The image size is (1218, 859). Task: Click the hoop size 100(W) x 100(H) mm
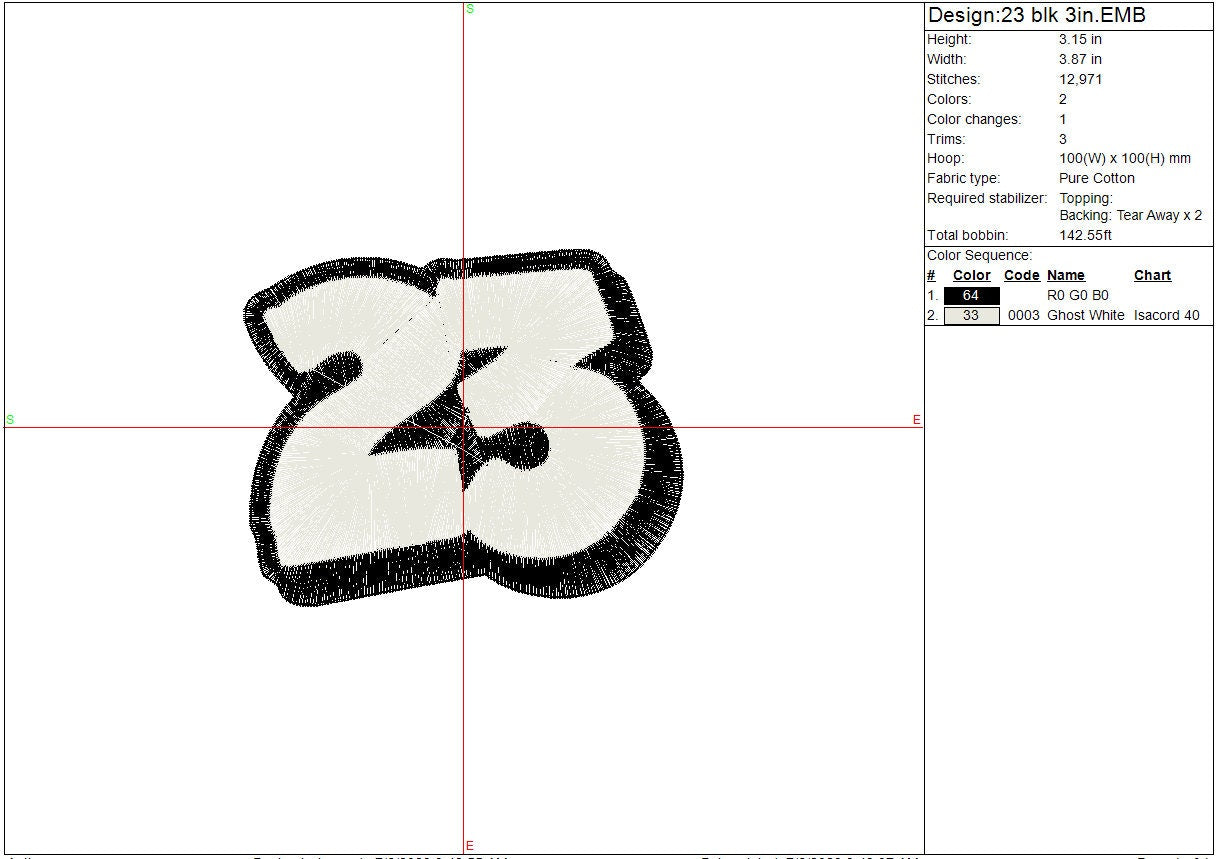click(1125, 159)
